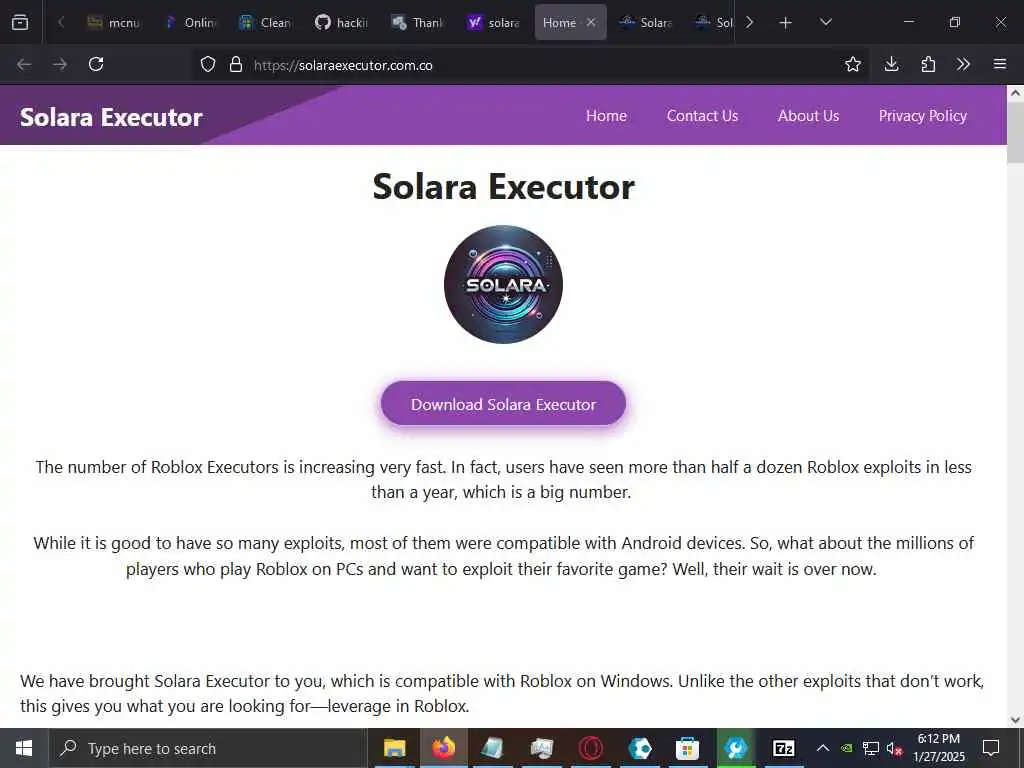This screenshot has width=1024, height=768.
Task: Open the Privacy Policy page link
Action: (x=922, y=116)
